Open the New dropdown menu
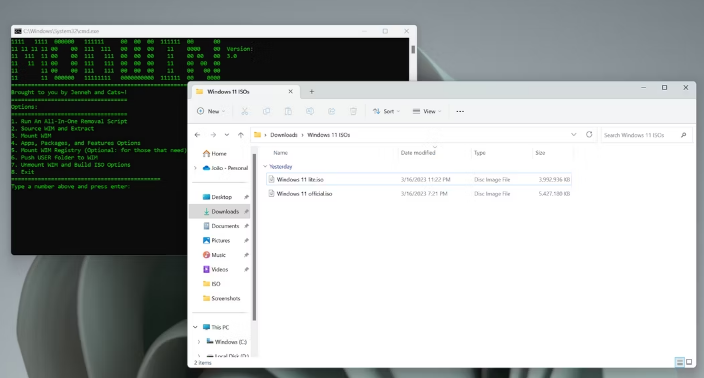The image size is (704, 378). pyautogui.click(x=211, y=111)
